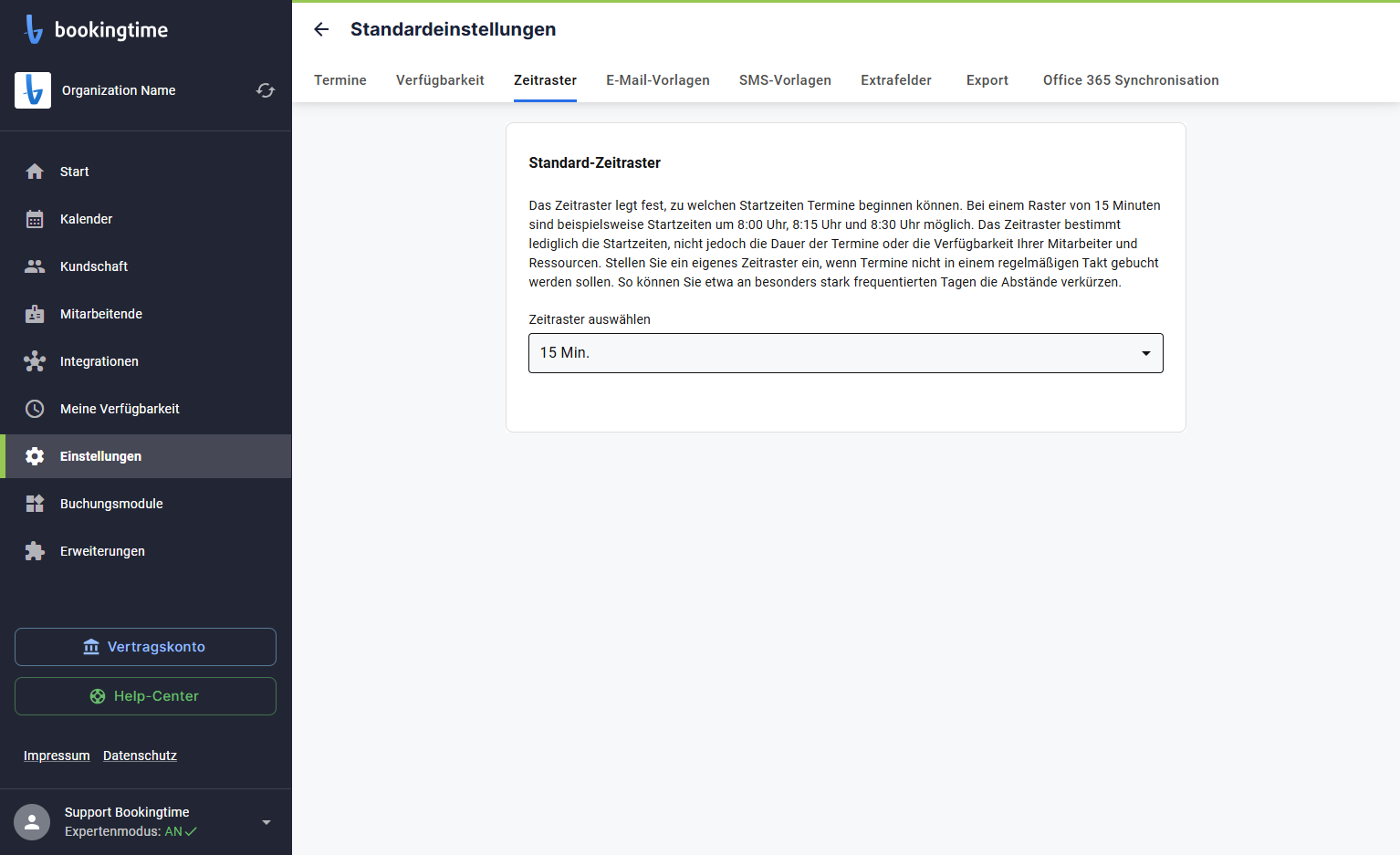Screen dimensions: 1400x855
Task: Click the green Expertenmodus checkmark
Action: coord(191,831)
